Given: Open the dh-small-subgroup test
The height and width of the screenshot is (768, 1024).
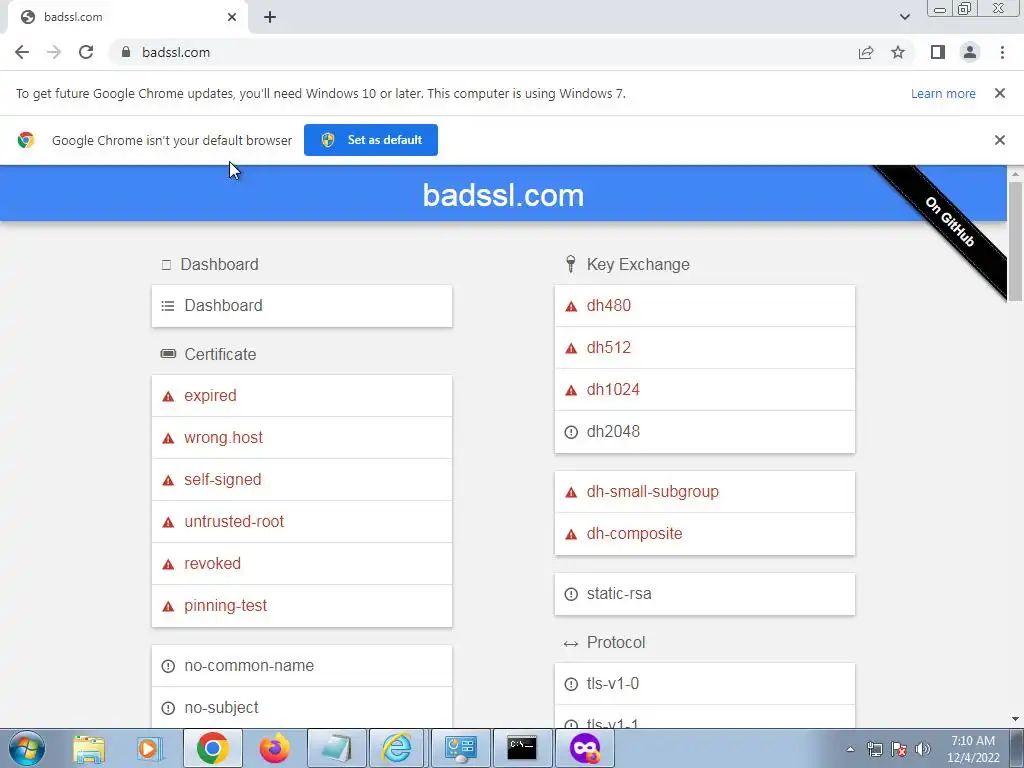Looking at the screenshot, I should 705,492.
